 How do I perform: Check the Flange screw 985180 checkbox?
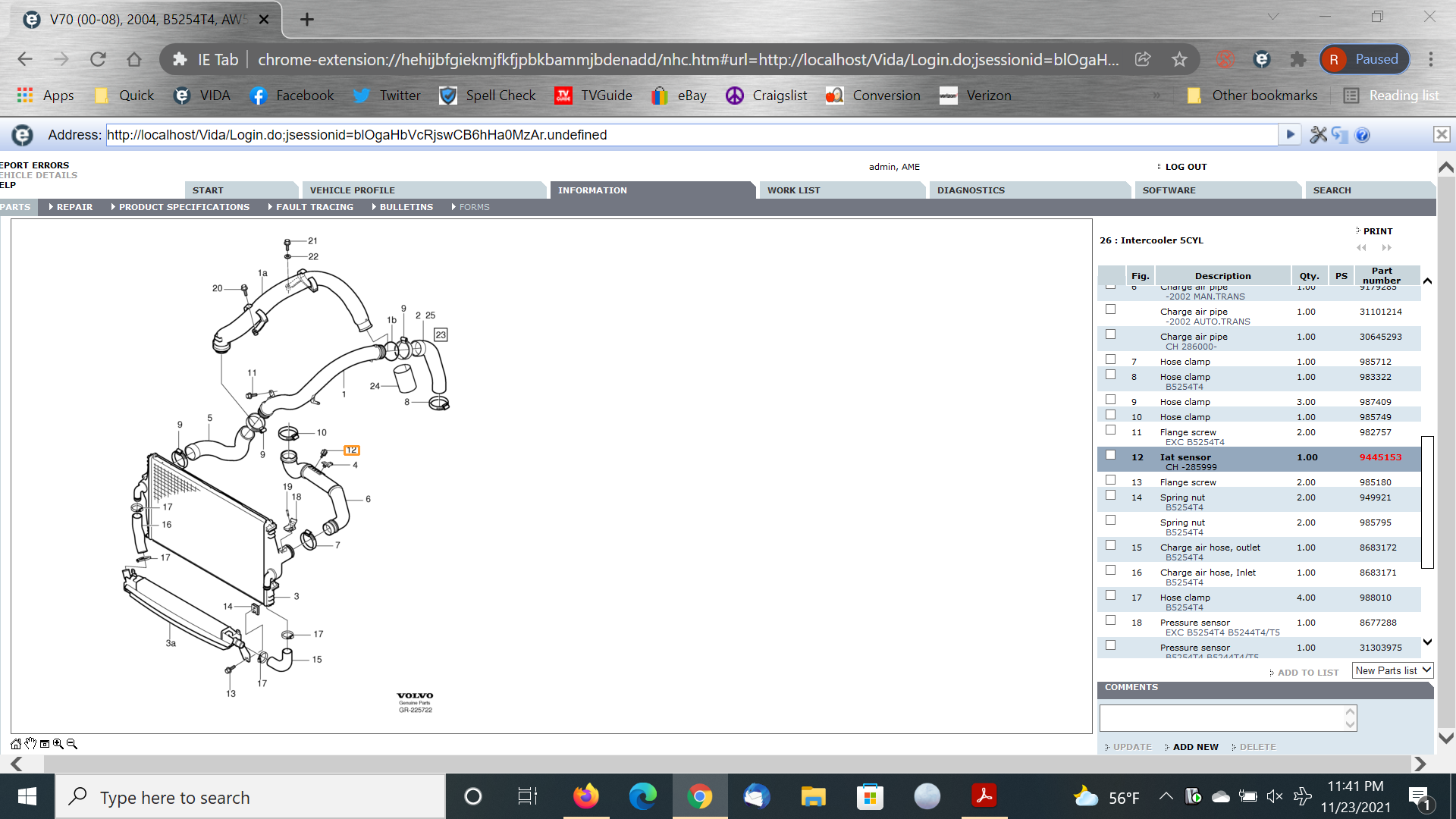[1110, 480]
